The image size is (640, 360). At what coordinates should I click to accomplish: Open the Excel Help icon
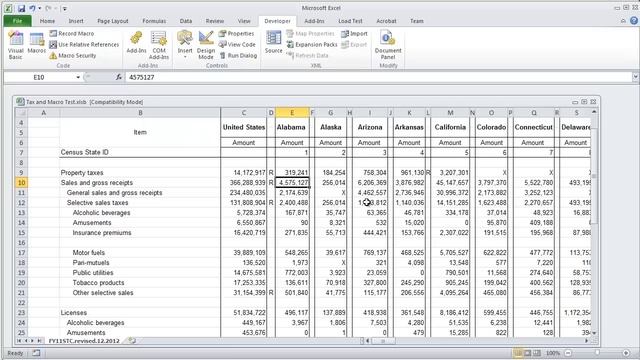[x=634, y=21]
